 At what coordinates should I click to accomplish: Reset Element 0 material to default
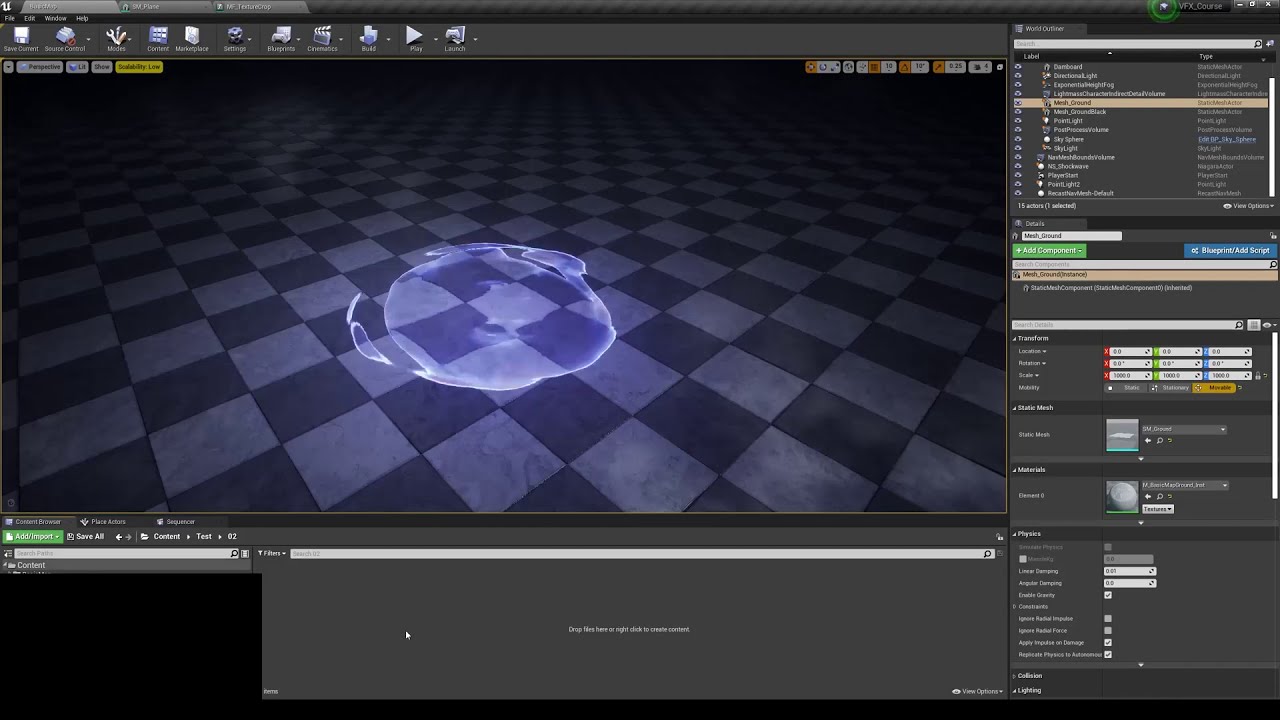point(1170,496)
